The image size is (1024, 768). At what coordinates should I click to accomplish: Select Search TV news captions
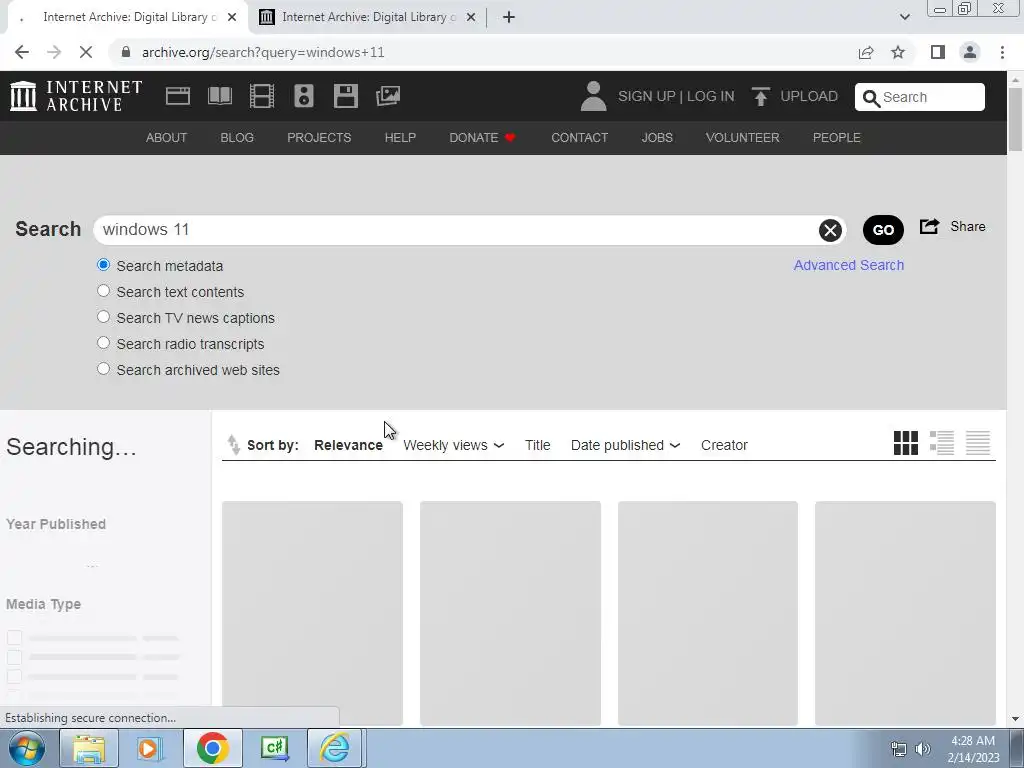coord(103,317)
